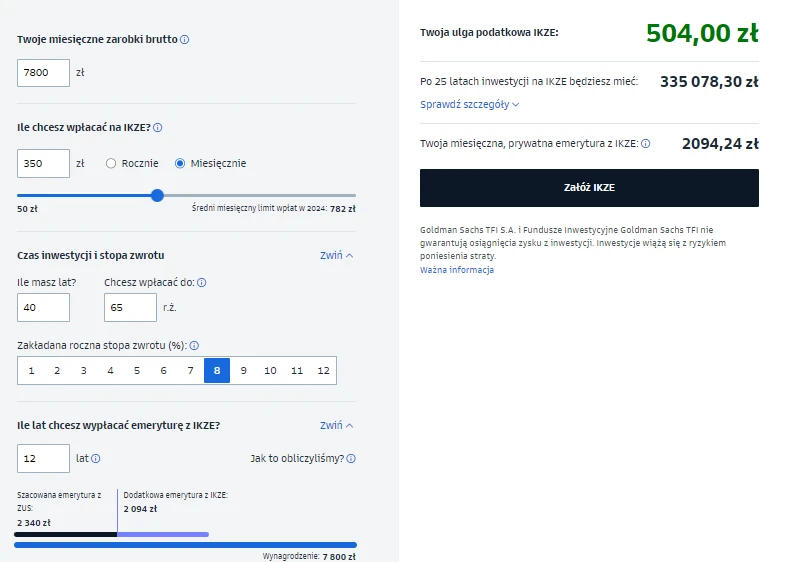786x562 pixels.
Task: Click info icon next to monthly gross earnings
Action: tap(185, 40)
